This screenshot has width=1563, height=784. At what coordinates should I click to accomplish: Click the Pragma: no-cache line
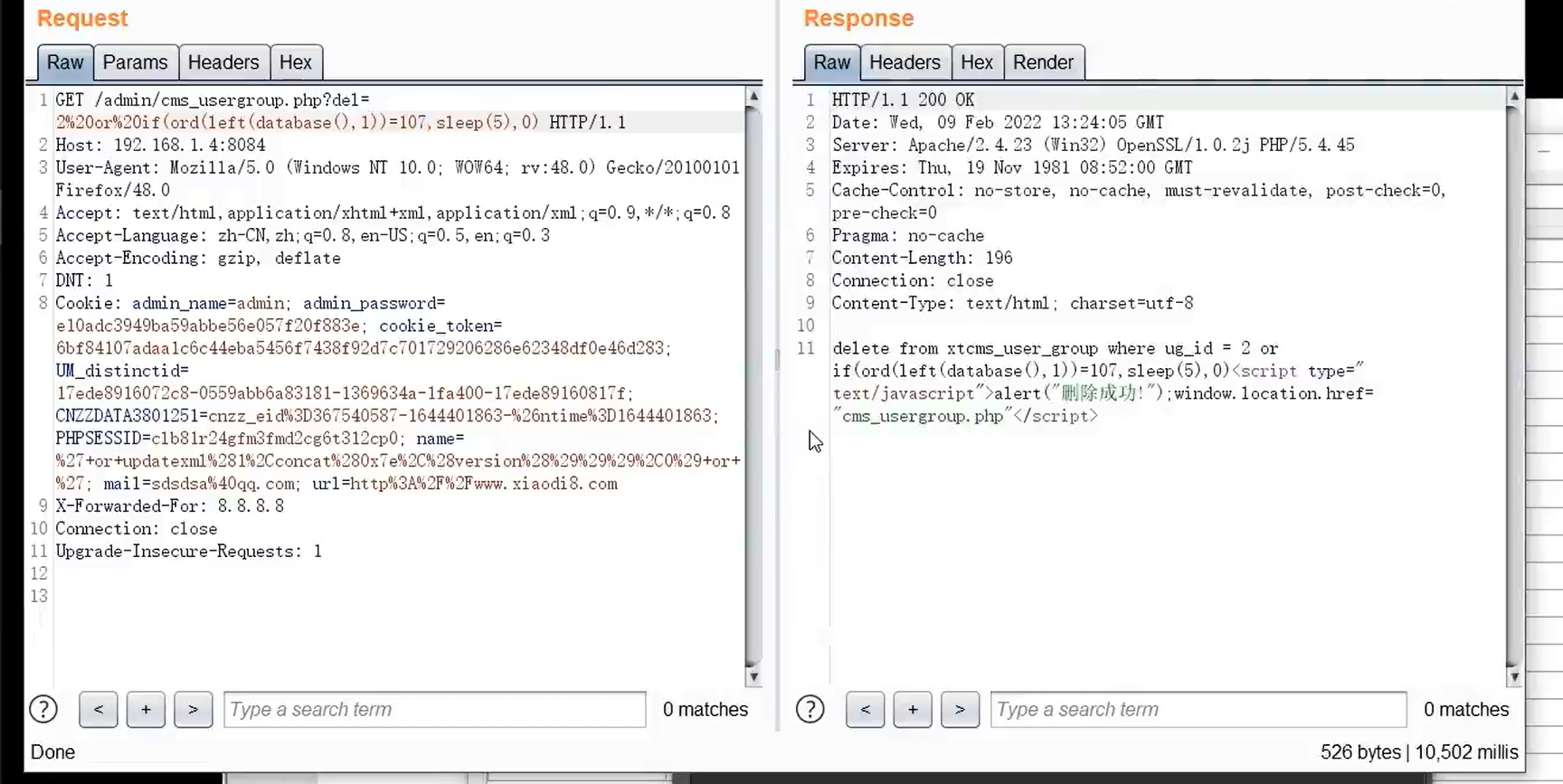pos(908,235)
